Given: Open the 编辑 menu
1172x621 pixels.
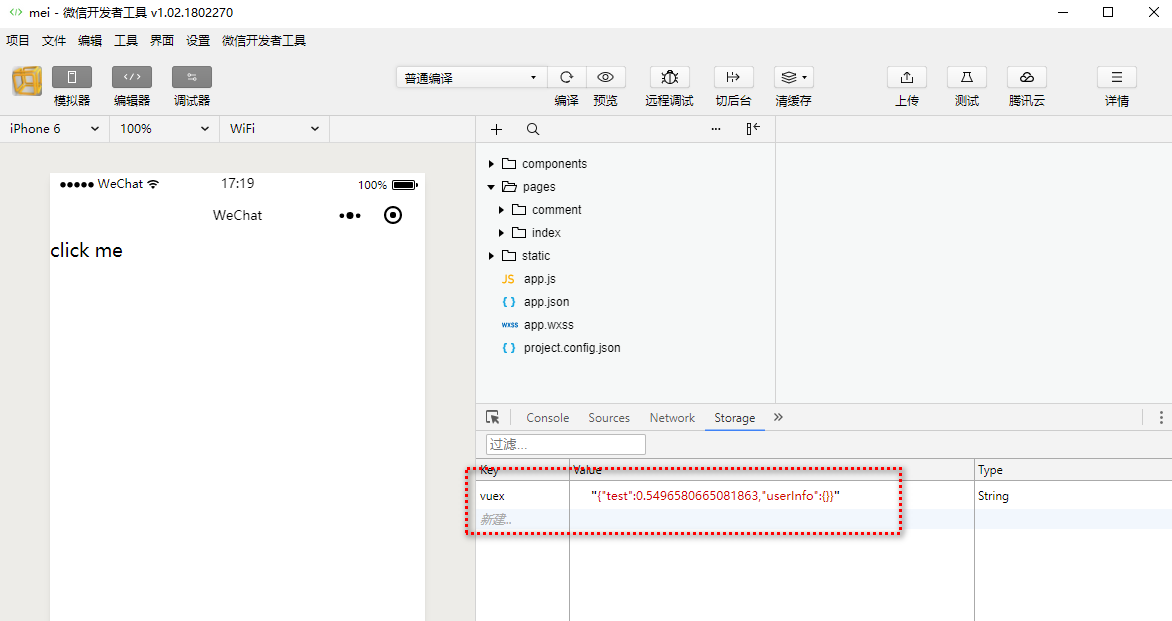Looking at the screenshot, I should (90, 40).
